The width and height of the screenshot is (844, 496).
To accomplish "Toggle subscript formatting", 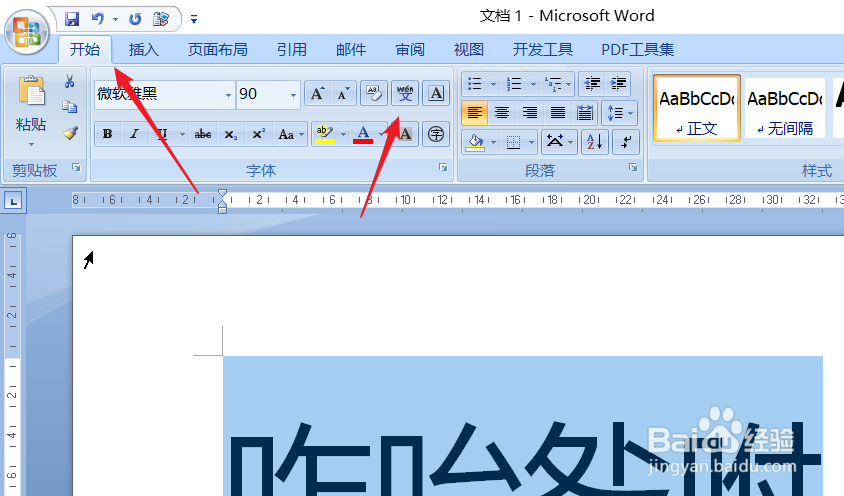I will [x=230, y=134].
